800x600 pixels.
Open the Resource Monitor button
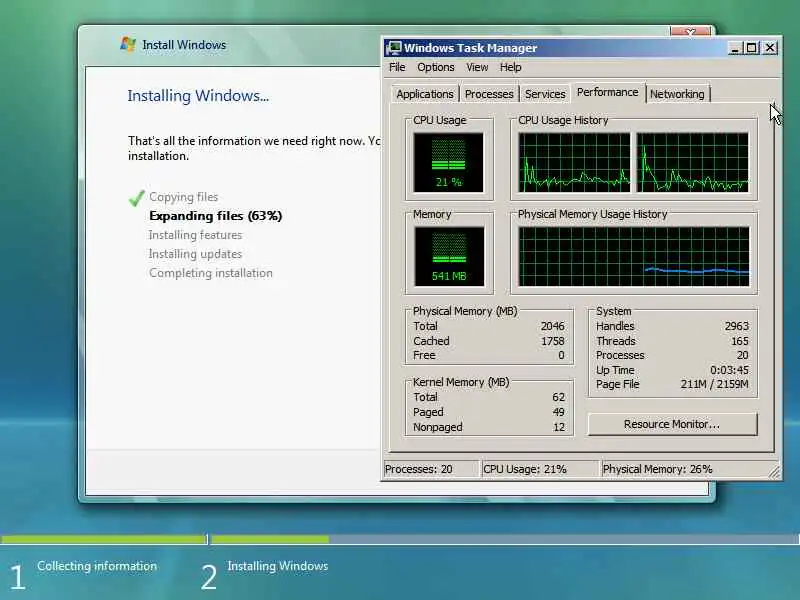pyautogui.click(x=672, y=424)
